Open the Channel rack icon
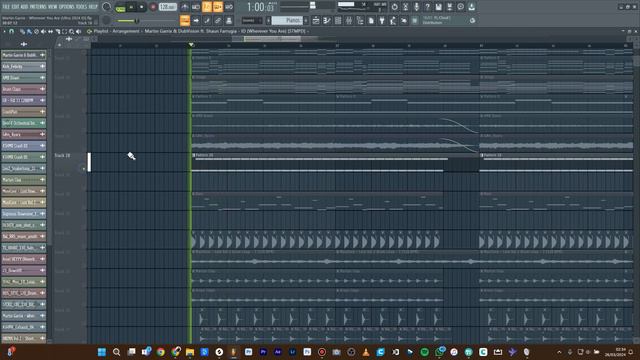The width and height of the screenshot is (640, 360). coord(338,20)
